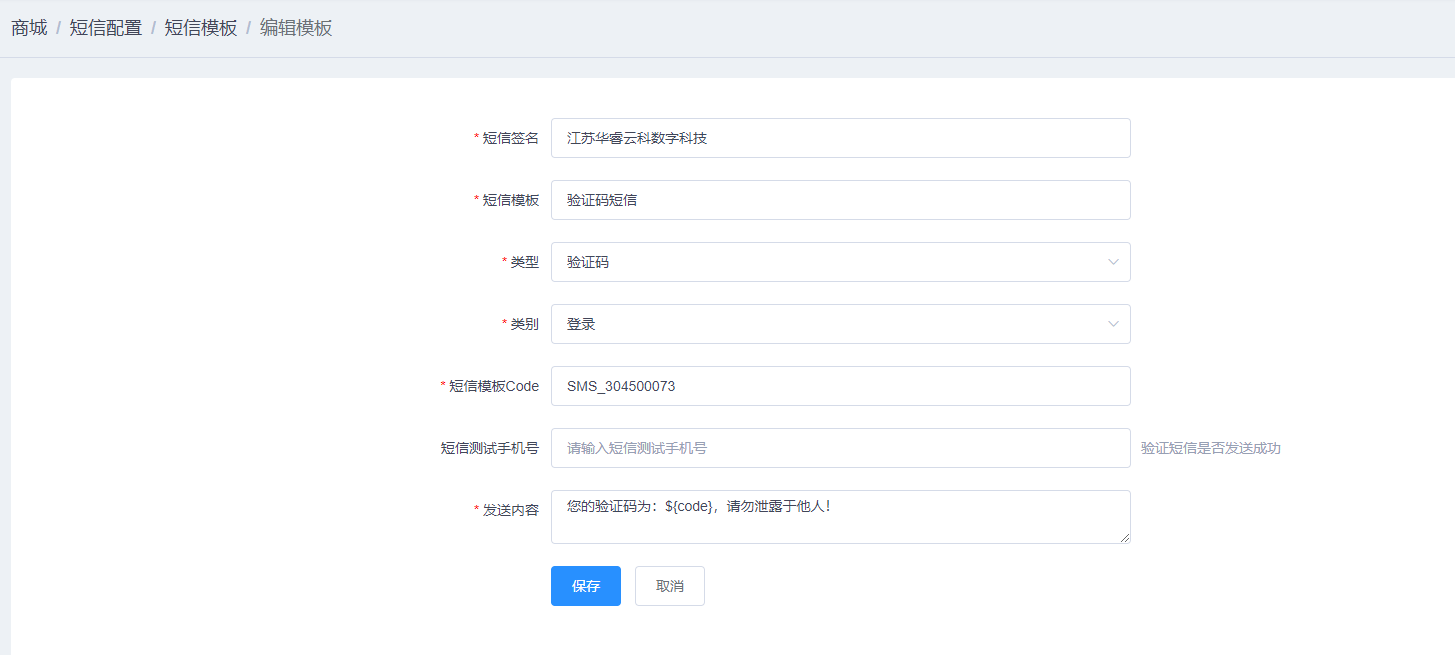Click the 验证短信是否发送成功 hint text
The width and height of the screenshot is (1455, 655).
[1210, 448]
